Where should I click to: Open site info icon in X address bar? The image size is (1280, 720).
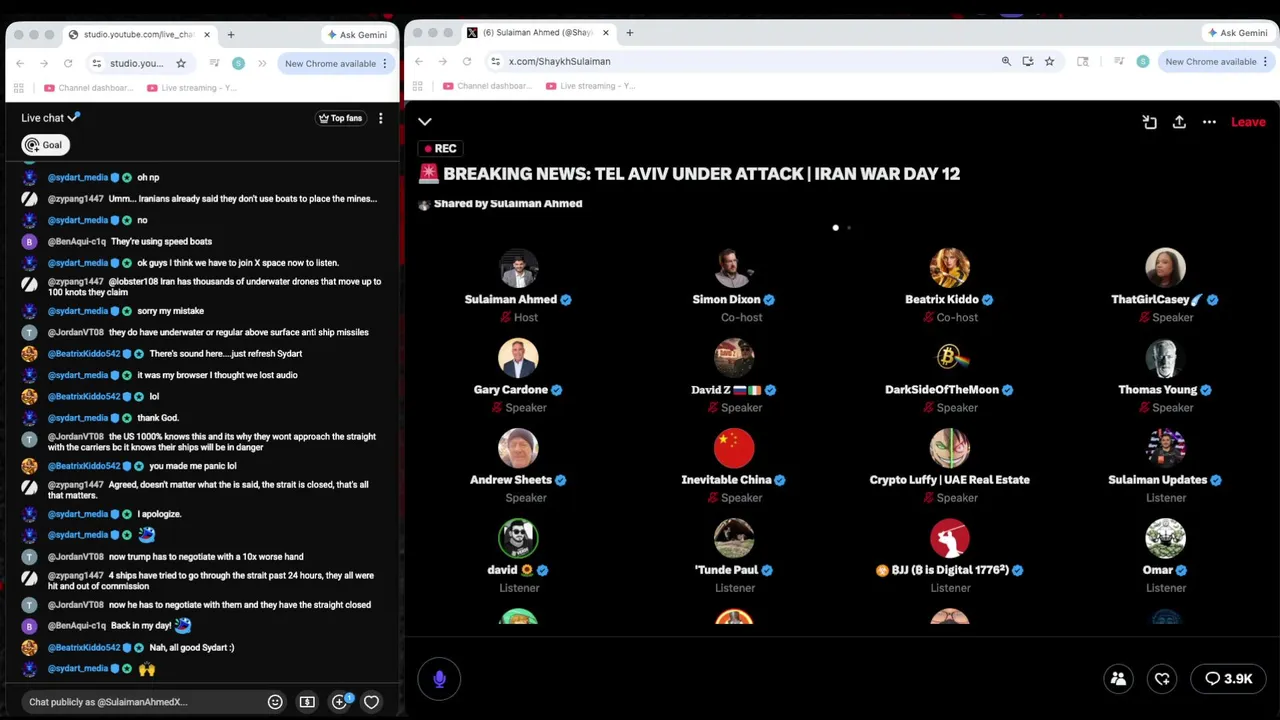495,61
